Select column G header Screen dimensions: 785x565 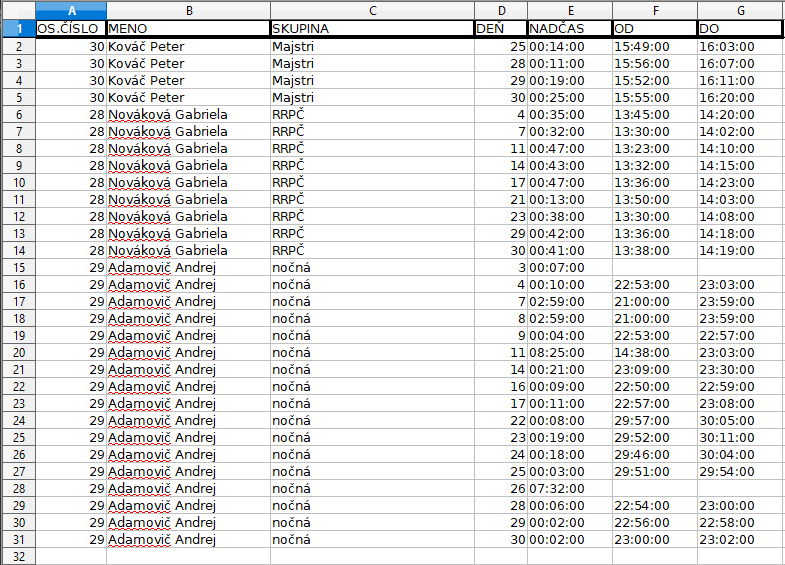point(741,11)
